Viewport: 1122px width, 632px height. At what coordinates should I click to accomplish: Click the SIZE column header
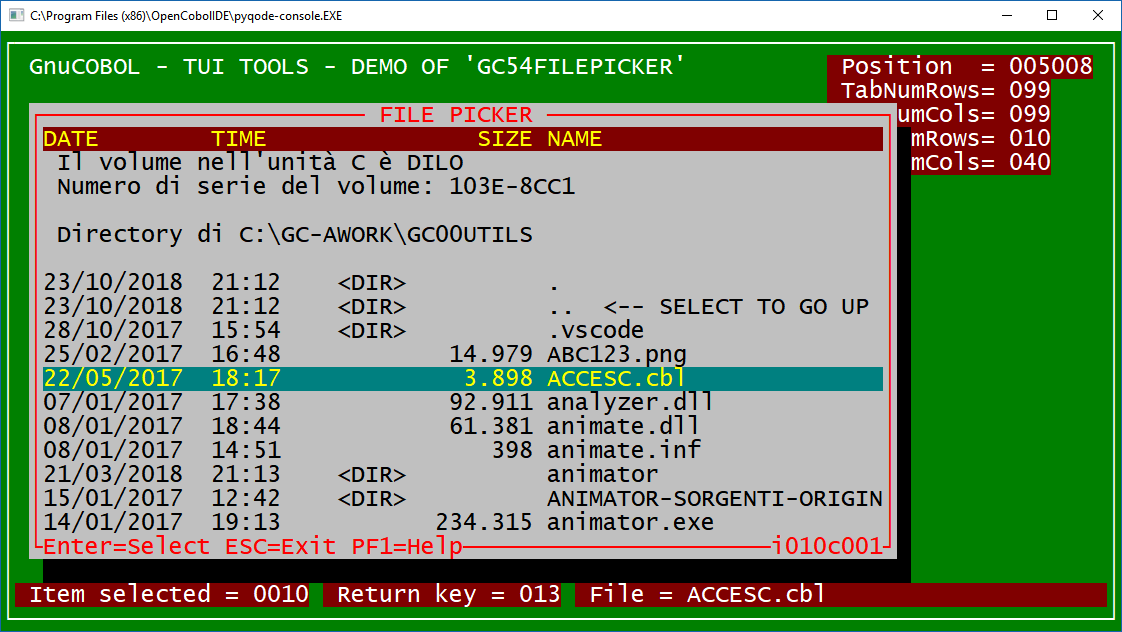coord(505,138)
